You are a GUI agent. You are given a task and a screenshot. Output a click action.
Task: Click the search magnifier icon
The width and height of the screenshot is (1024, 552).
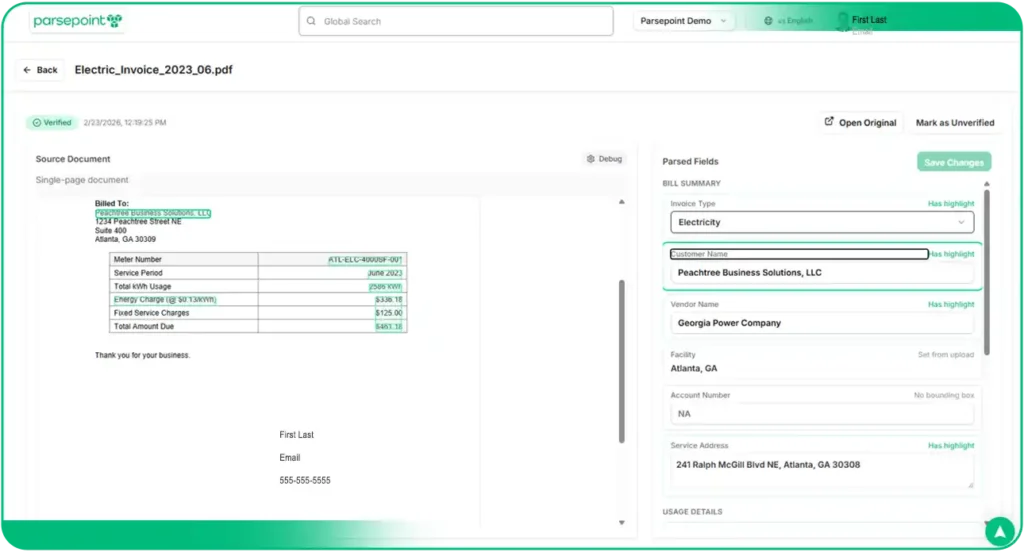pos(312,21)
